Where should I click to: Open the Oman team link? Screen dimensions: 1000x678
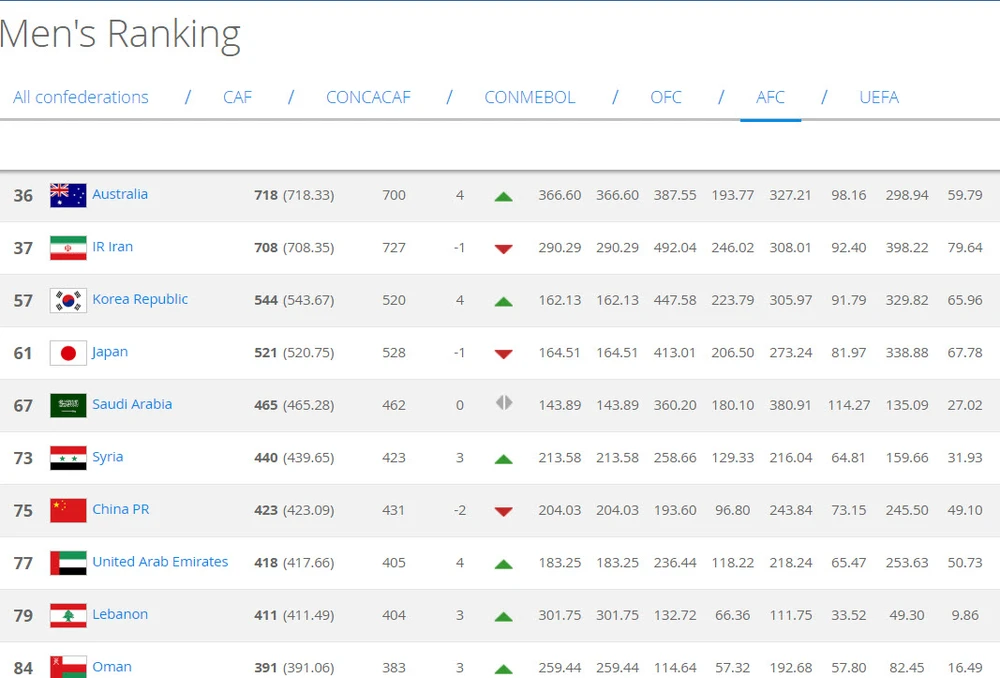pyautogui.click(x=112, y=667)
